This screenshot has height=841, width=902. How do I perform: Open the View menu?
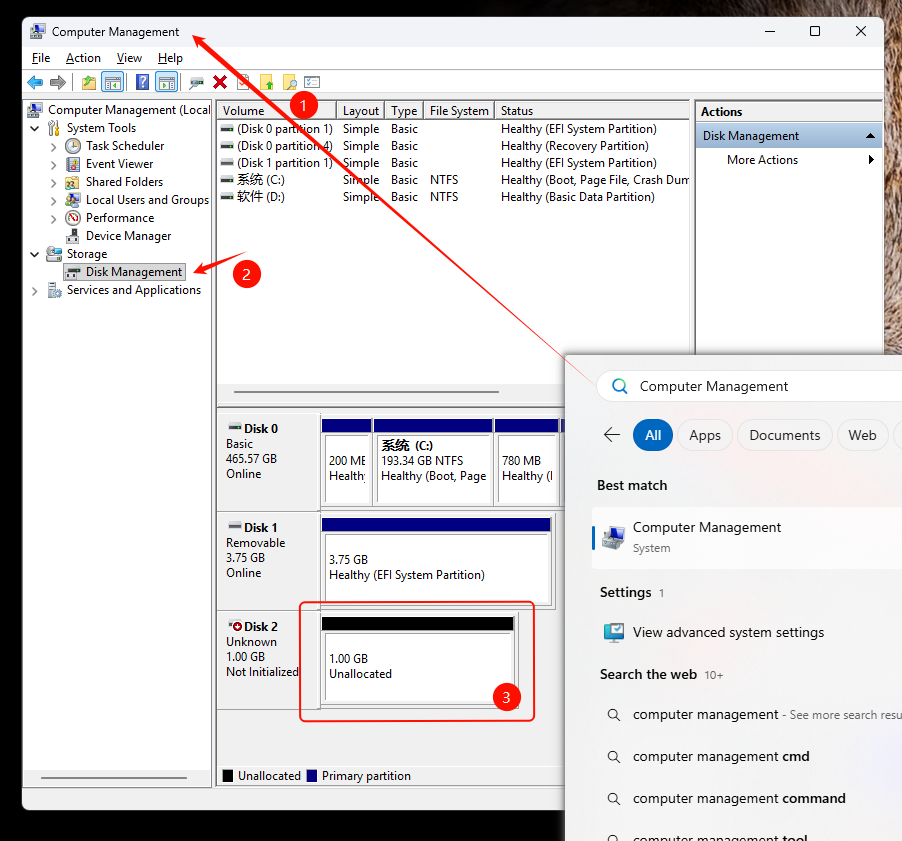pyautogui.click(x=129, y=58)
